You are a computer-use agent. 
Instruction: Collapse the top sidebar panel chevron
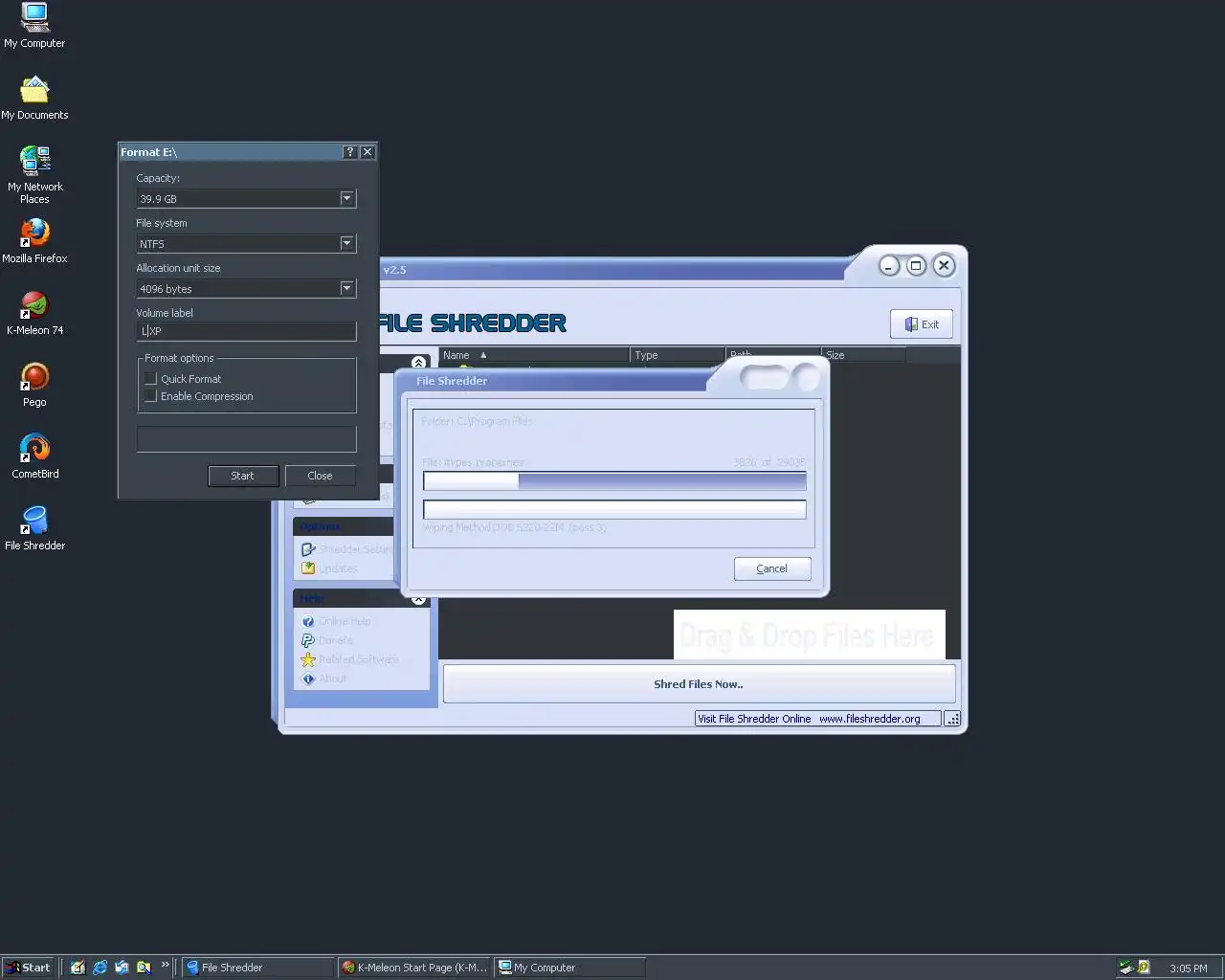pyautogui.click(x=418, y=363)
